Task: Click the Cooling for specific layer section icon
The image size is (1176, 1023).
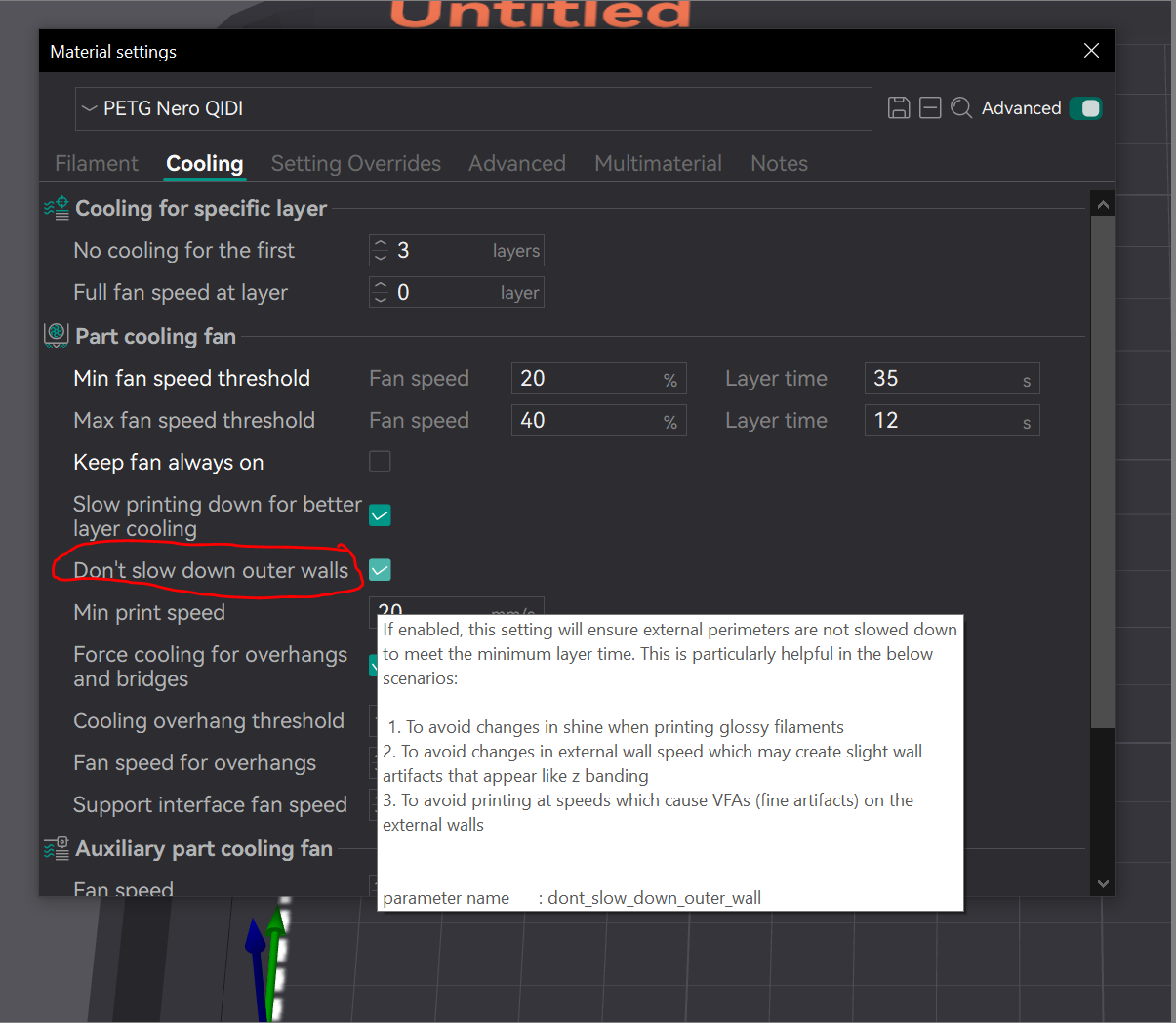Action: coord(57,208)
